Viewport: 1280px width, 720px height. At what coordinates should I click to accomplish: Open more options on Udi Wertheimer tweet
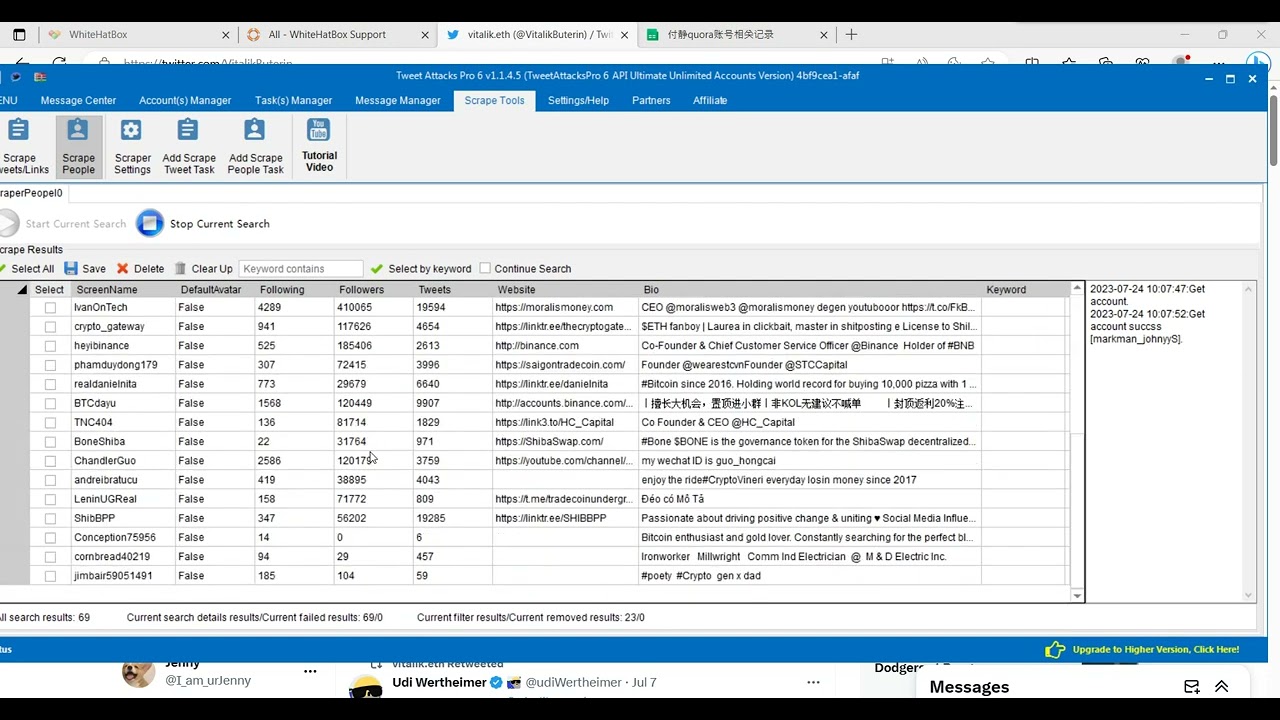(814, 683)
